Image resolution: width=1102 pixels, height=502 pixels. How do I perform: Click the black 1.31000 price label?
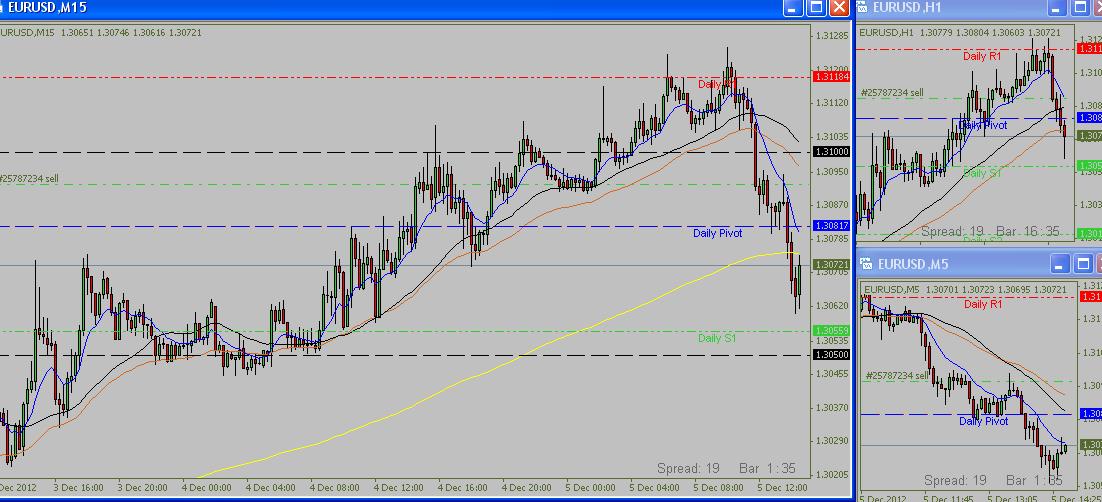click(831, 152)
